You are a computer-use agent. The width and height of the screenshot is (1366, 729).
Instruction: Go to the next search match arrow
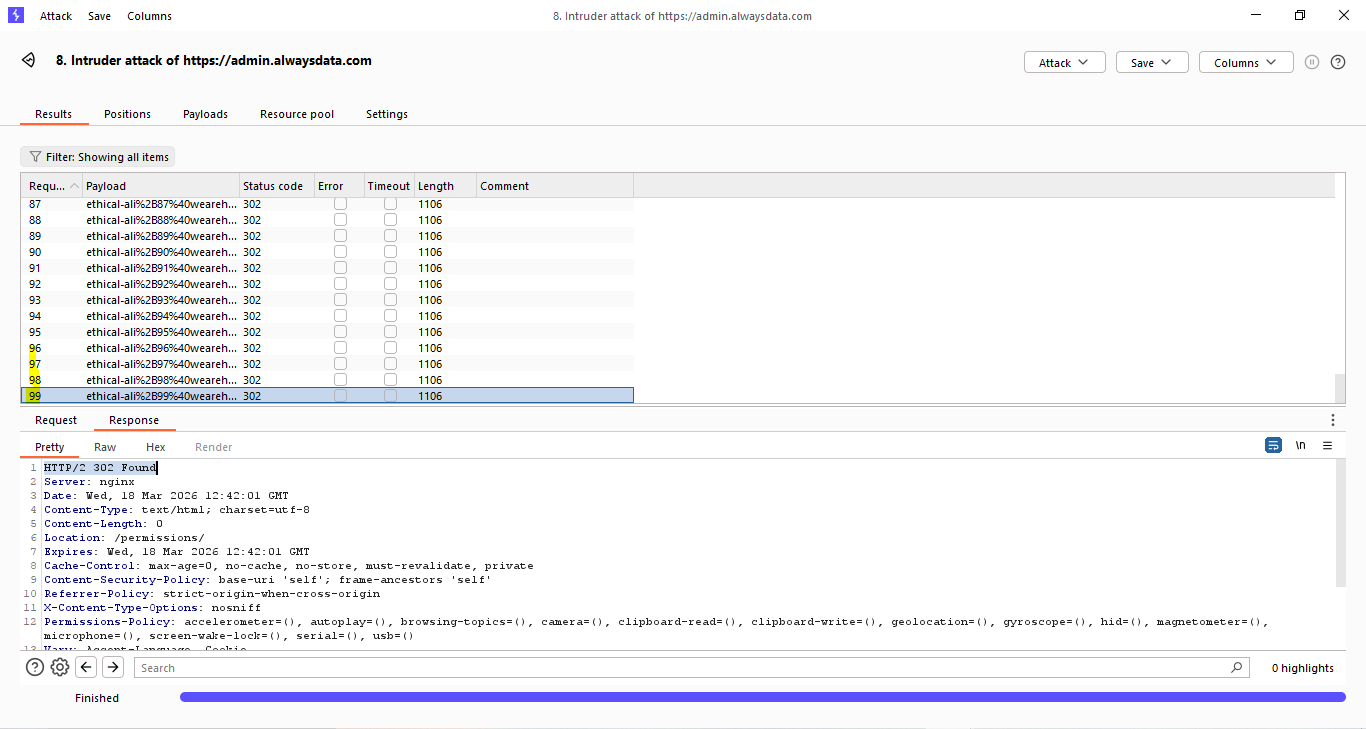pos(113,668)
